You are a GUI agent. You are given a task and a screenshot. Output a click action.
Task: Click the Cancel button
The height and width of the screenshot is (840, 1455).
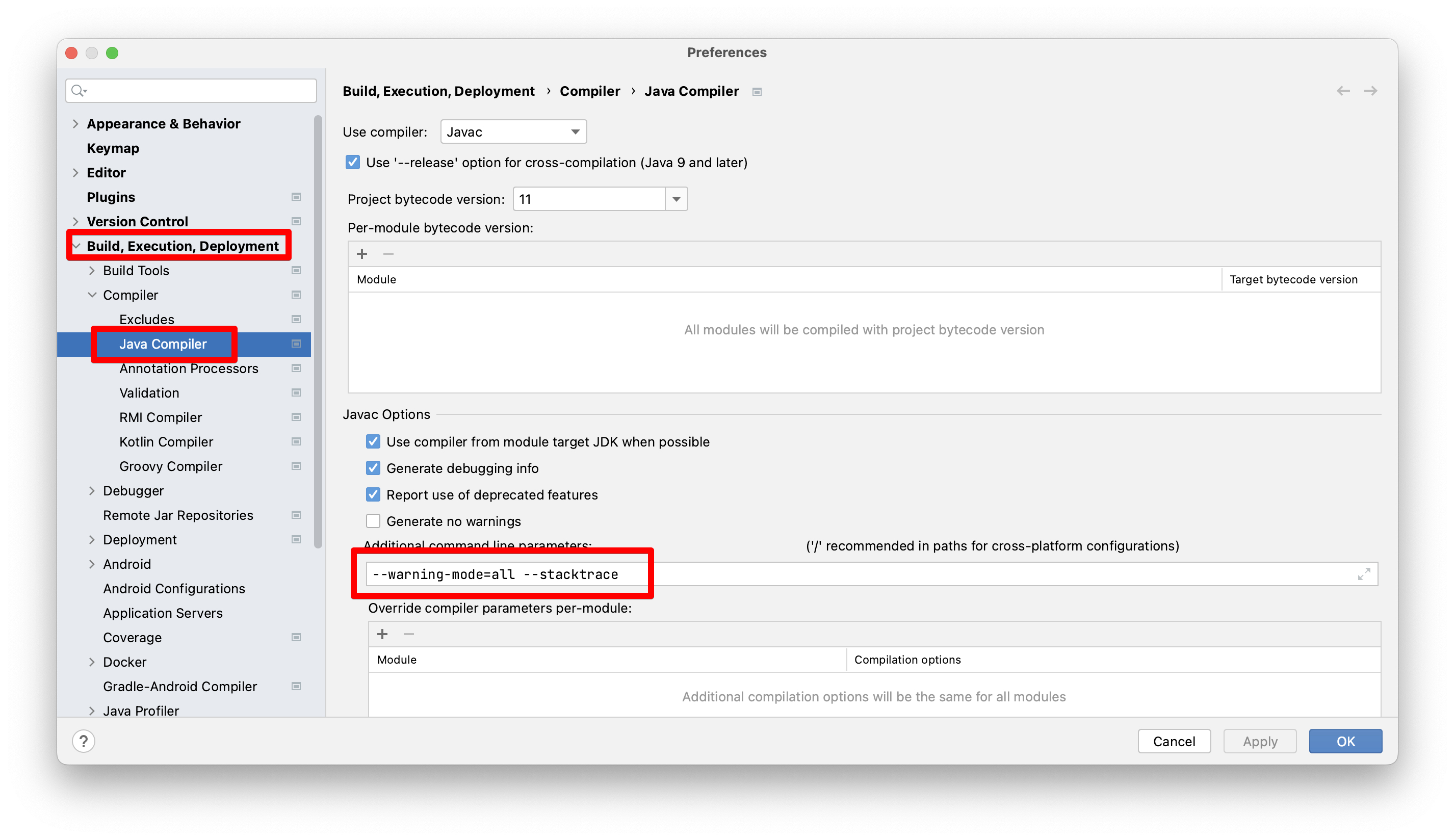[1174, 741]
